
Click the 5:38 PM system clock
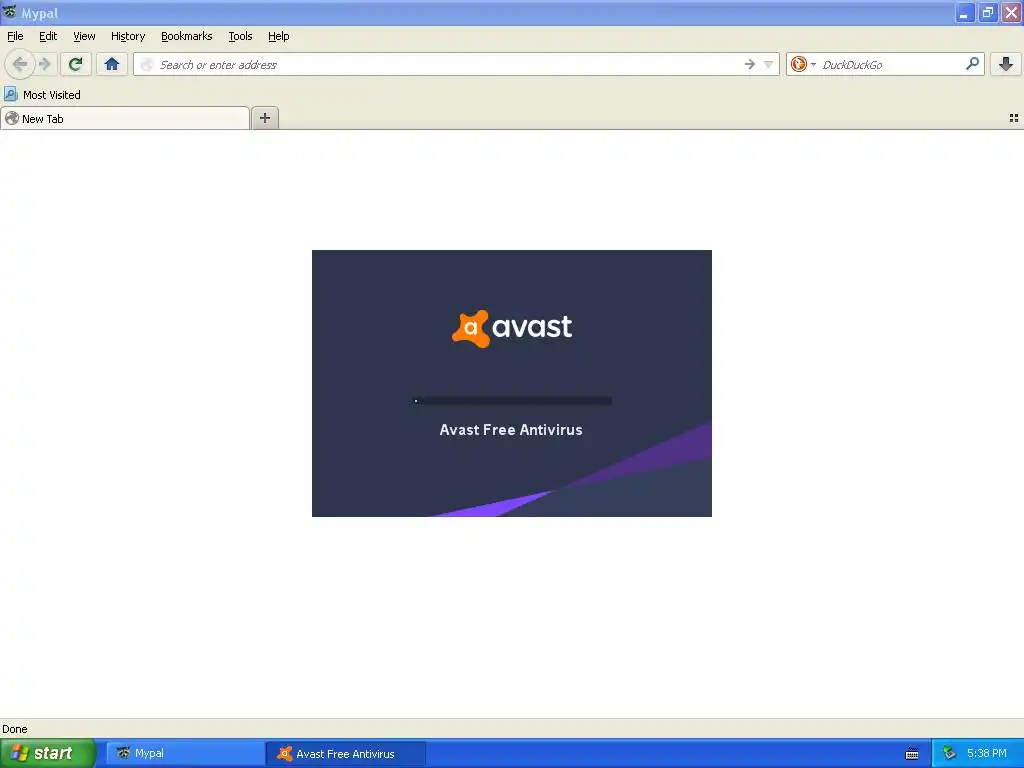986,754
